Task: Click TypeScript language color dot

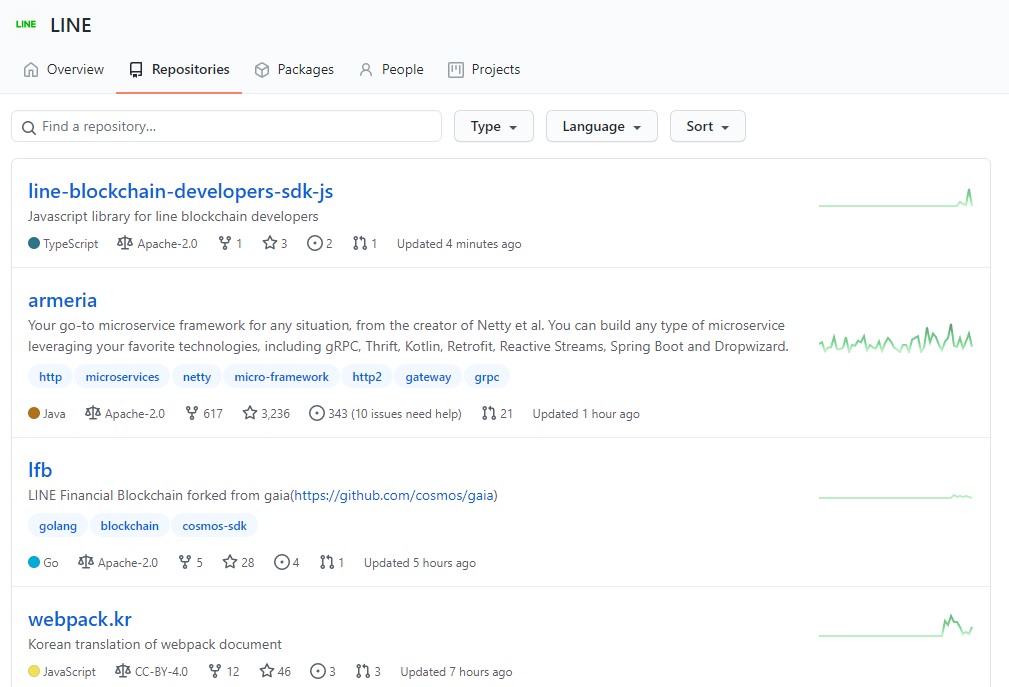Action: pyautogui.click(x=34, y=243)
